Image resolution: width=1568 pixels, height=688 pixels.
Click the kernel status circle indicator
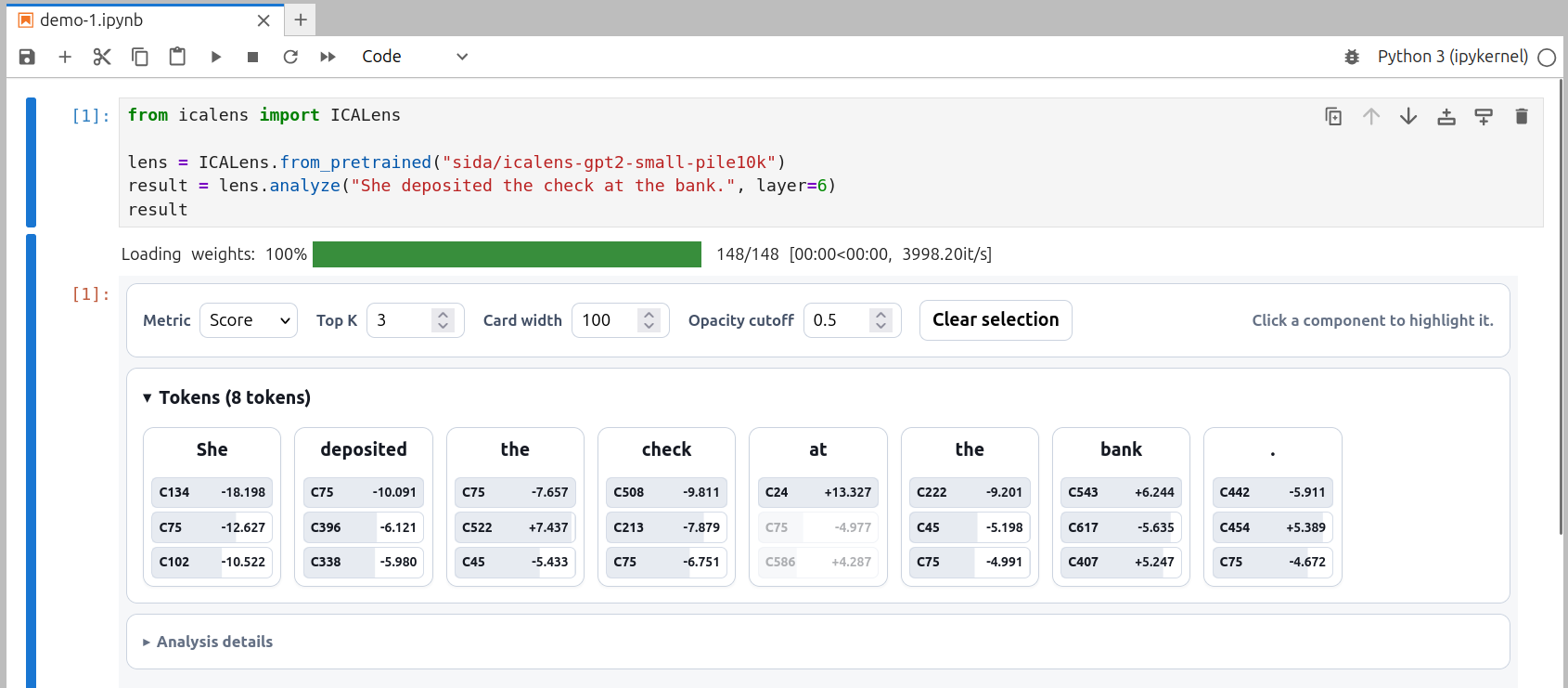[1547, 58]
